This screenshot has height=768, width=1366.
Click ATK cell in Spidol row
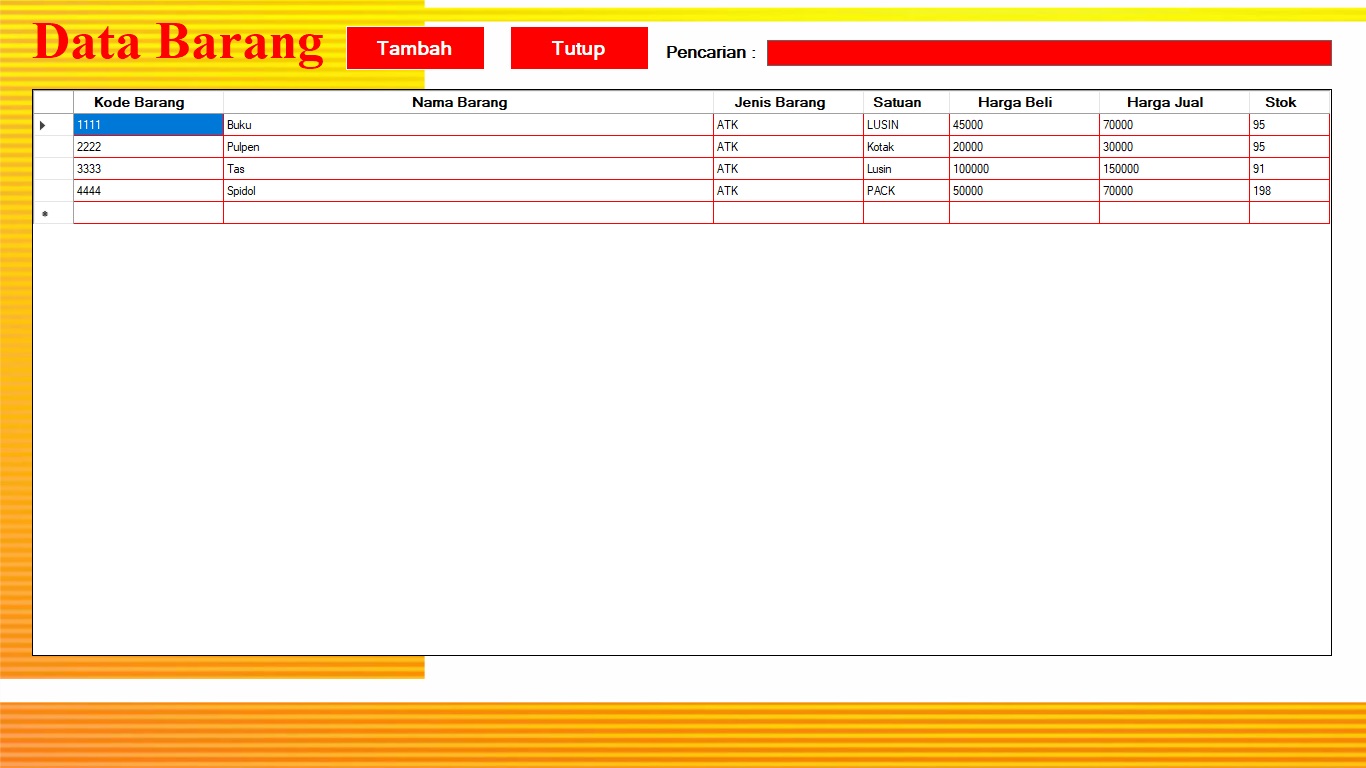[788, 191]
